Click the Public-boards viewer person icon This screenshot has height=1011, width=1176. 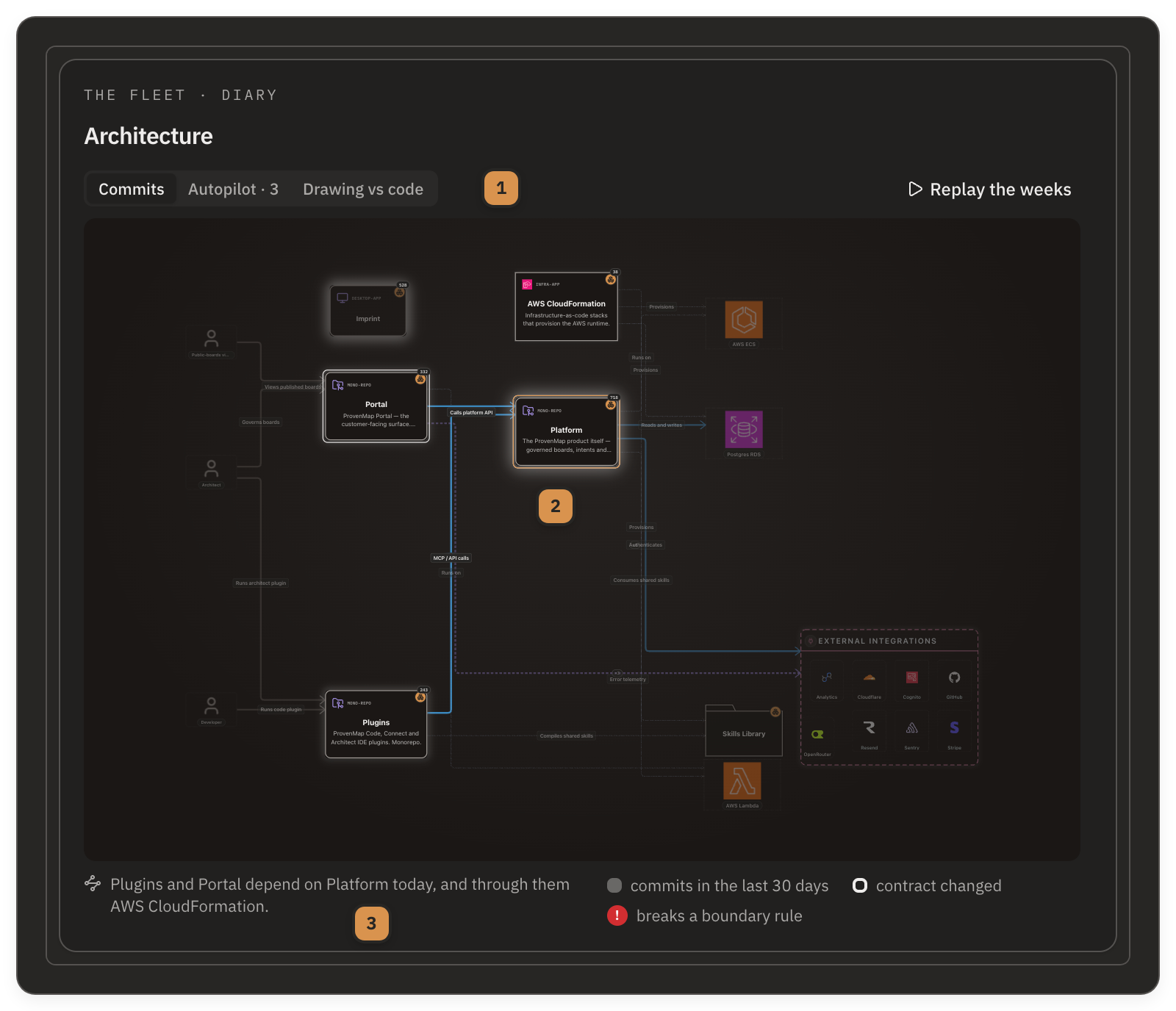coord(211,339)
